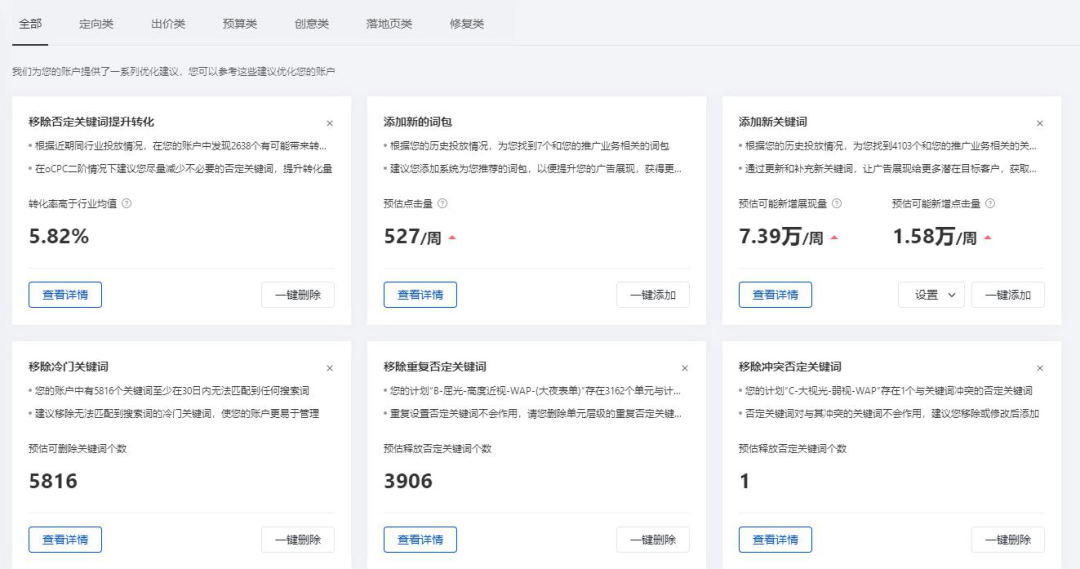1080x569 pixels.
Task: Click help icon beside 转化率高于行业均值
Action: pyautogui.click(x=127, y=203)
